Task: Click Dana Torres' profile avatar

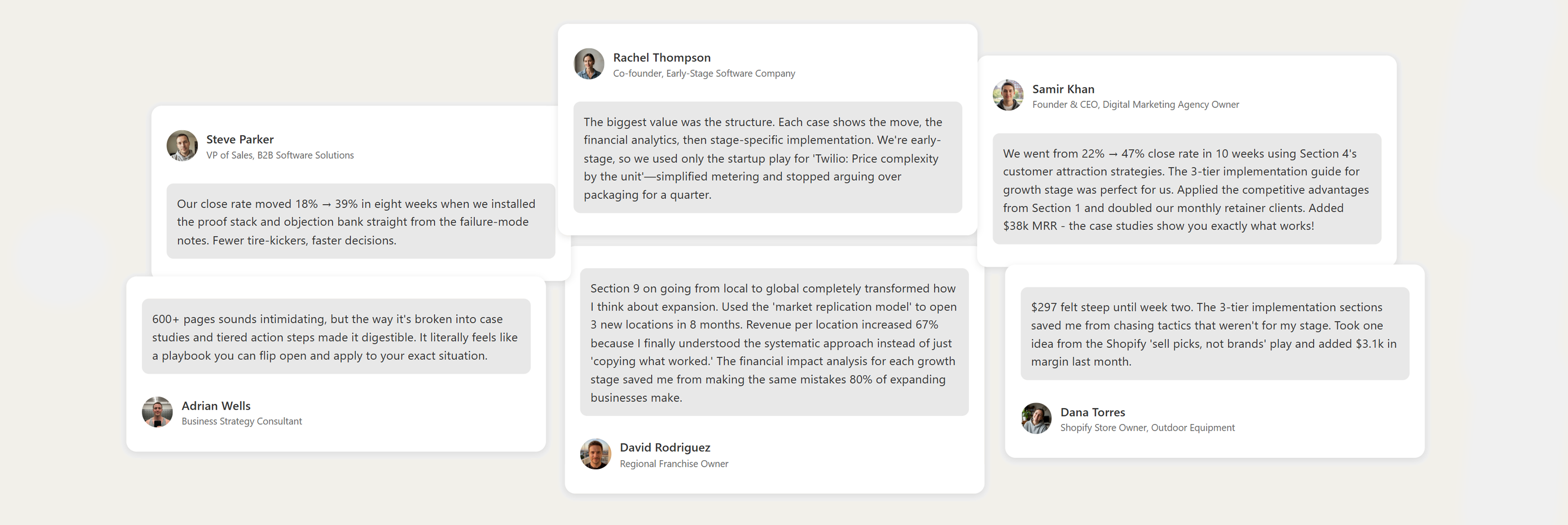Action: click(1036, 418)
